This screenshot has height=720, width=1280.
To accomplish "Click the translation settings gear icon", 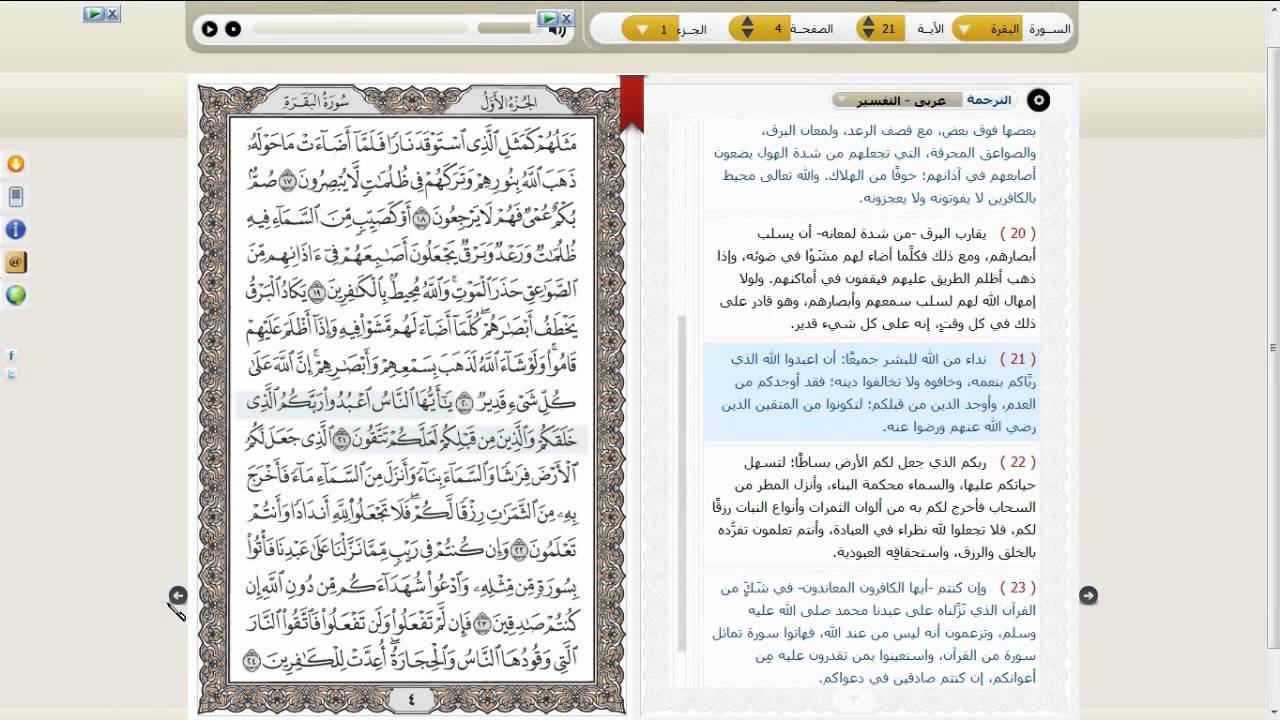I will 1039,100.
